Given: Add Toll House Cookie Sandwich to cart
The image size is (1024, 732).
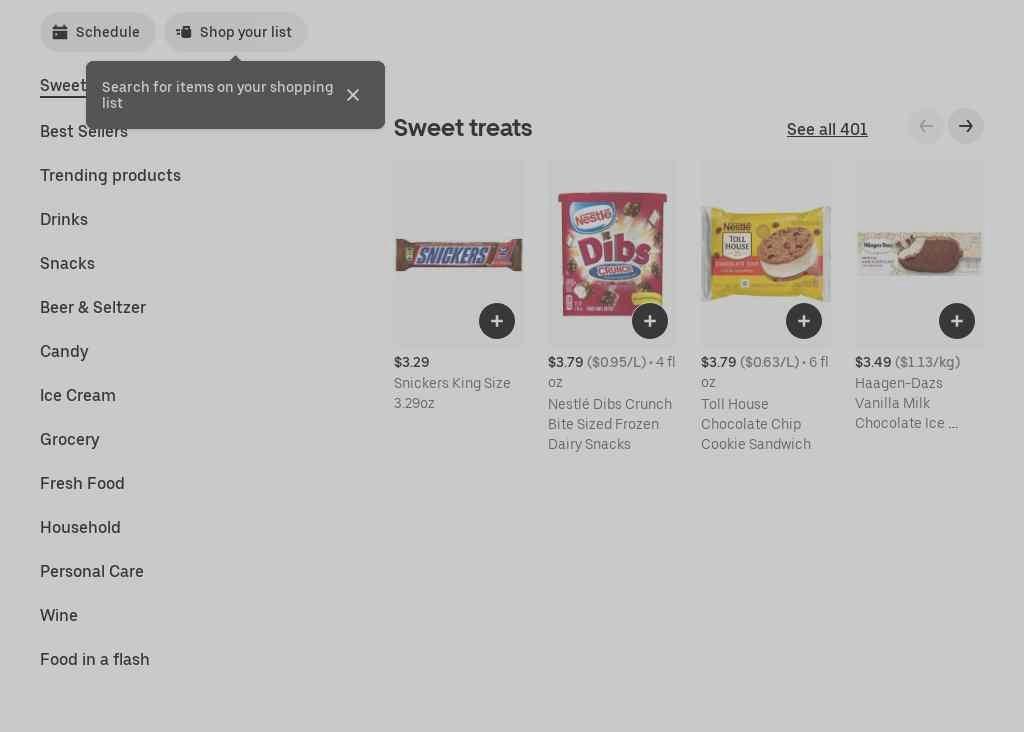Looking at the screenshot, I should click(x=804, y=321).
